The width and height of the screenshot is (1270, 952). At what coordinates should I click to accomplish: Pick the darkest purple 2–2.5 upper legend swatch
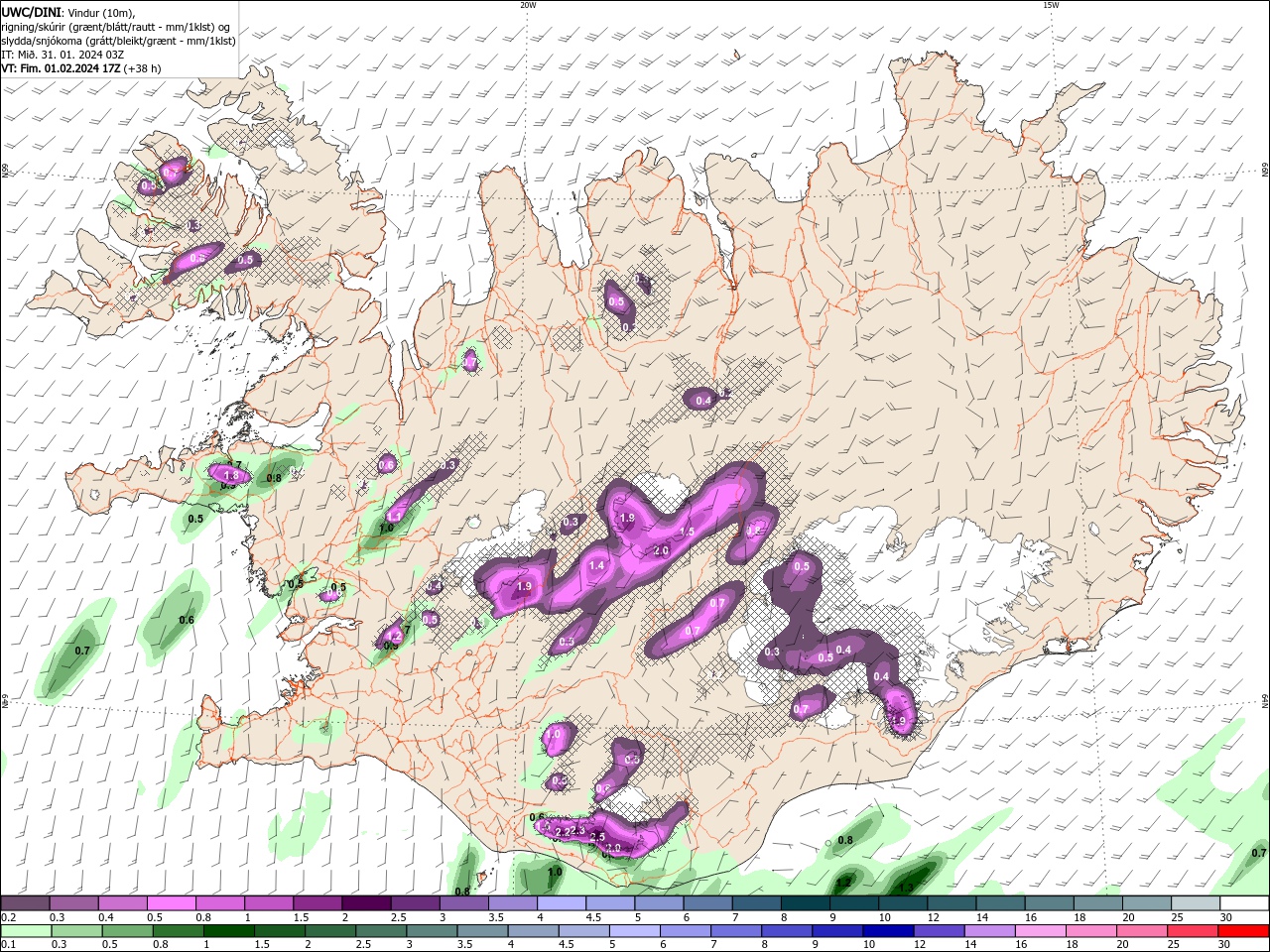tap(365, 903)
